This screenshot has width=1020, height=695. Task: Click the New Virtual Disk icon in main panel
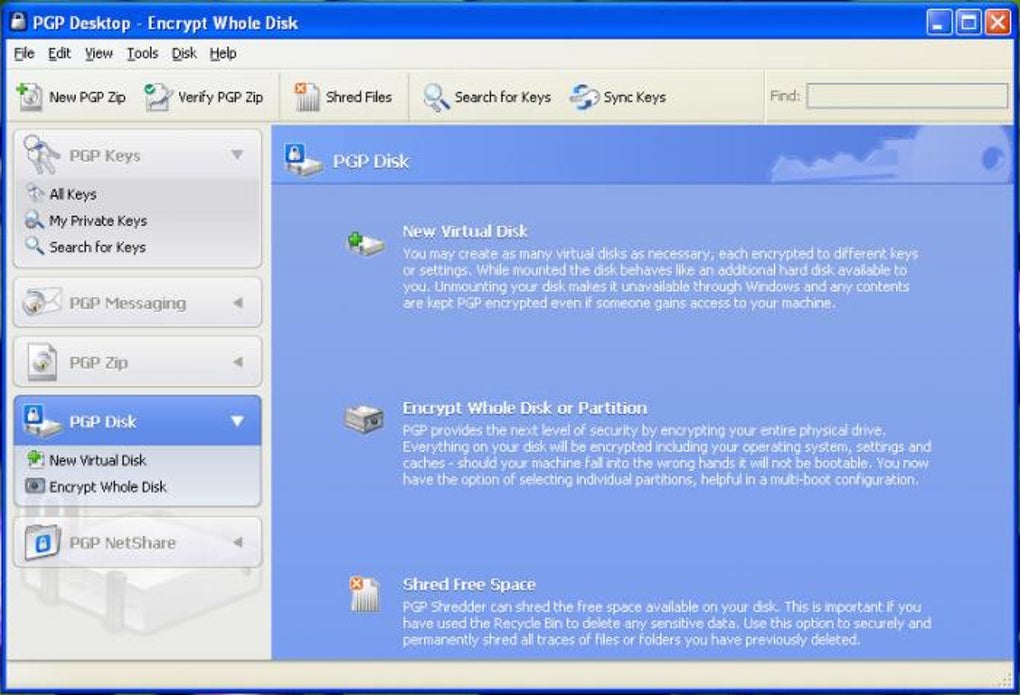tap(364, 244)
